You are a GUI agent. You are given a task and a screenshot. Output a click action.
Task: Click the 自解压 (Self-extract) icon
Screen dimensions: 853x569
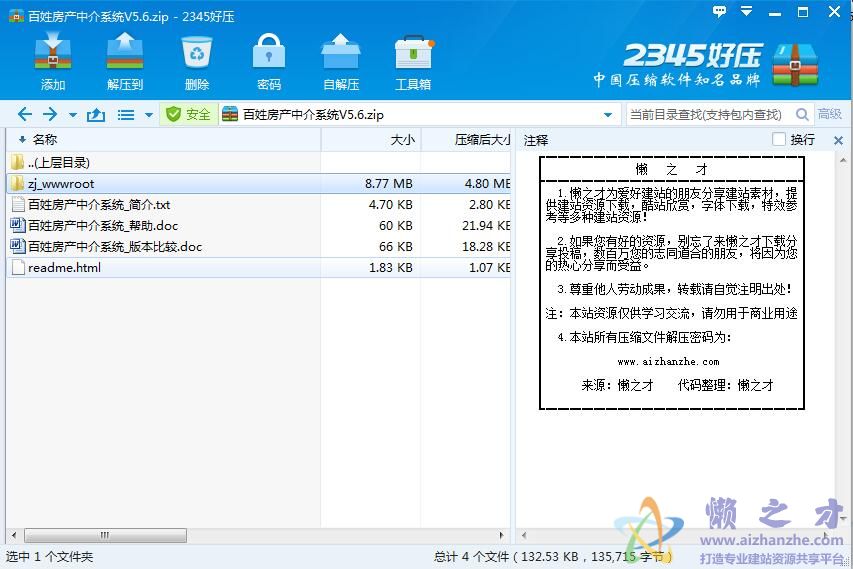pyautogui.click(x=341, y=61)
